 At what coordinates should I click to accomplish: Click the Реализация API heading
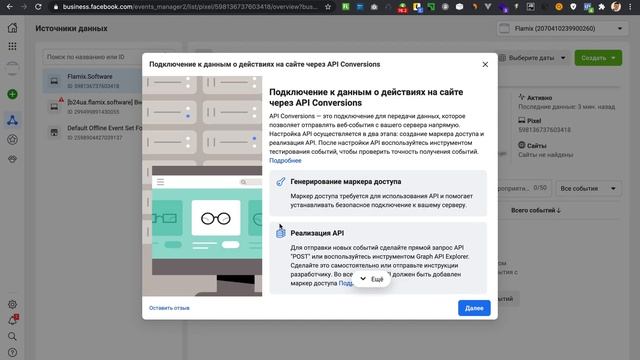[317, 233]
